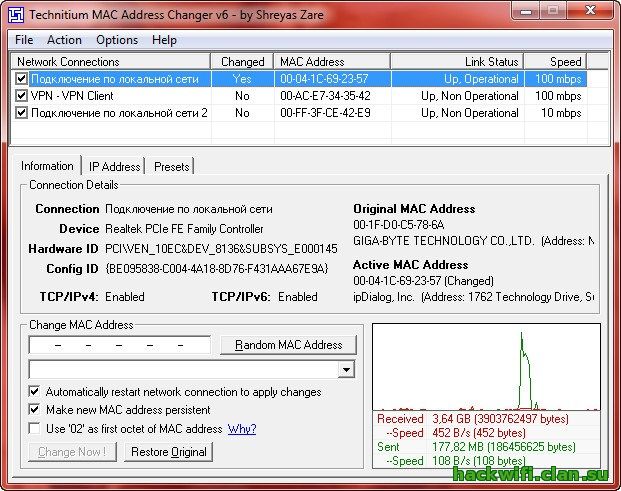Click the new MAC address input field
This screenshot has height=491, width=621.
120,345
